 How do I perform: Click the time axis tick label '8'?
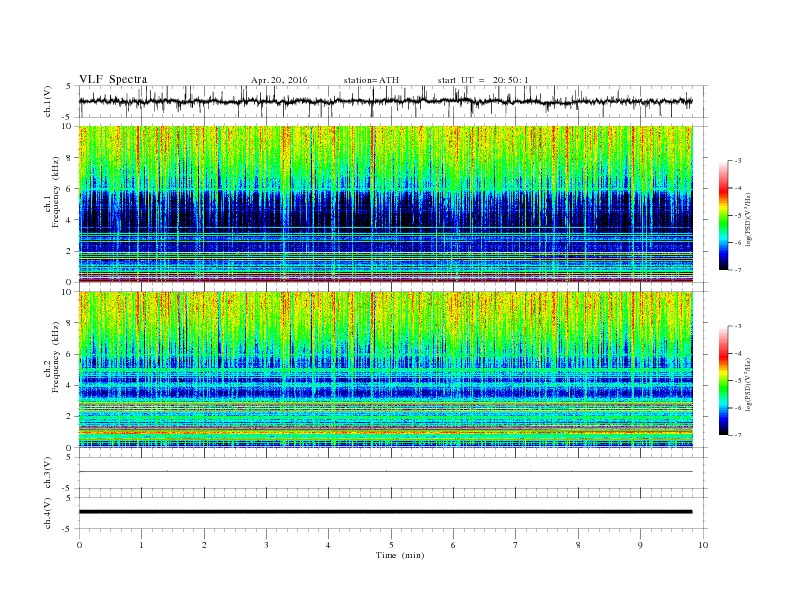[578, 545]
